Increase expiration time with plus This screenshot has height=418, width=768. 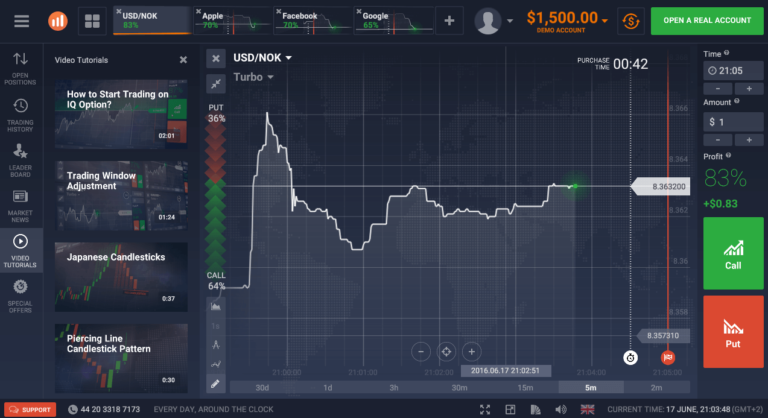(749, 89)
